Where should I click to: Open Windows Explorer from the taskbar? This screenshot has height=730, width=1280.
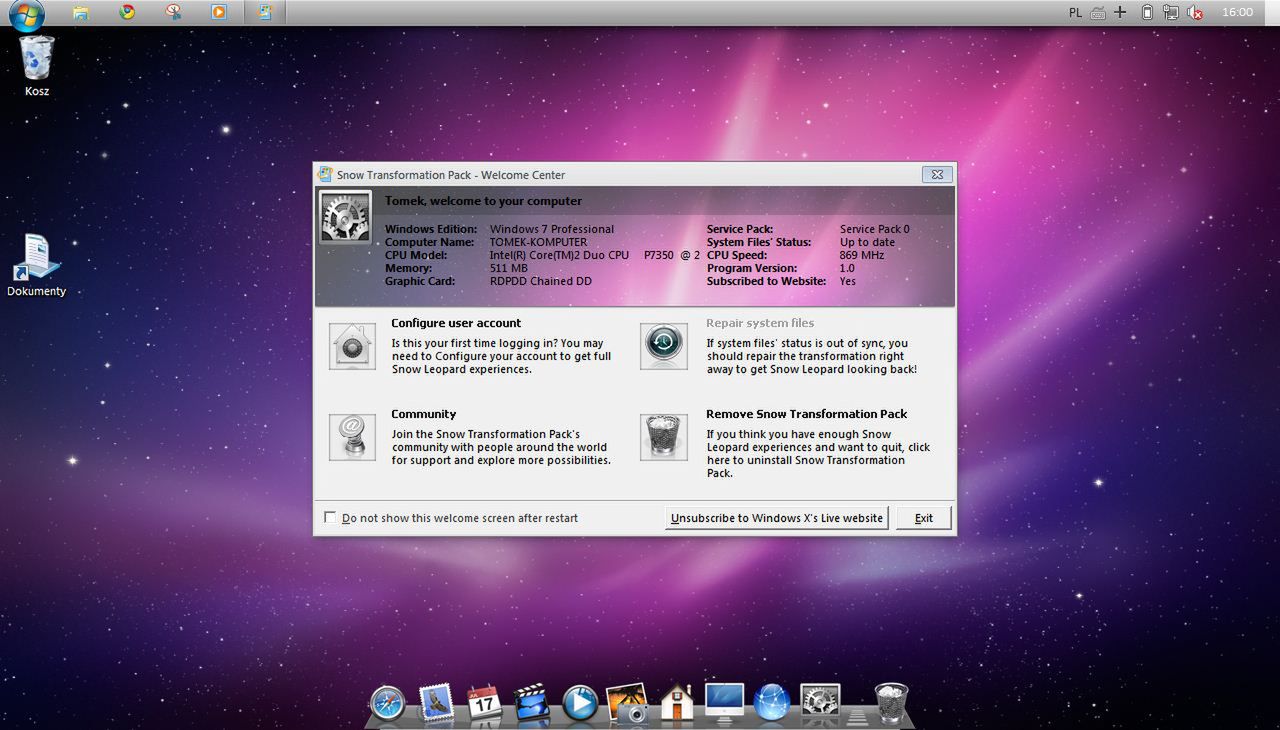[81, 12]
